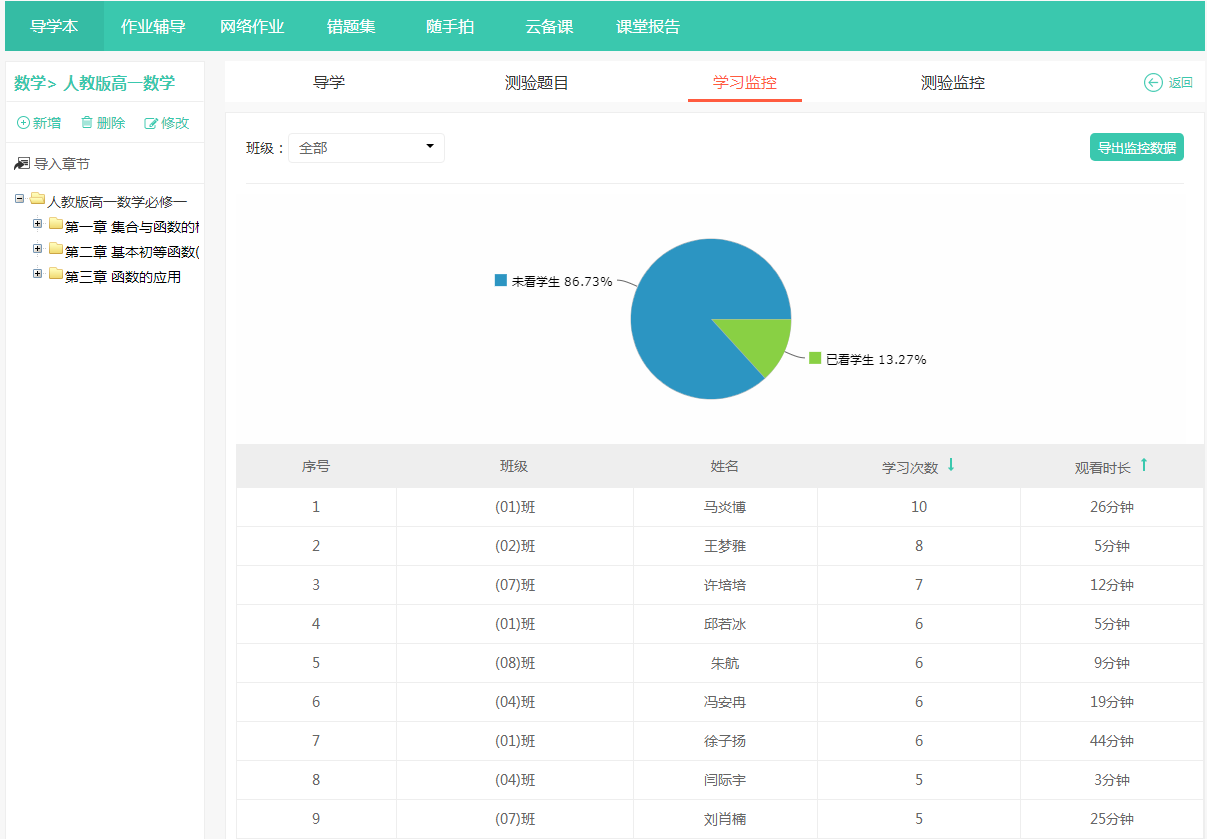Click the green 已看学生 legend swatch
1207x839 pixels.
815,358
